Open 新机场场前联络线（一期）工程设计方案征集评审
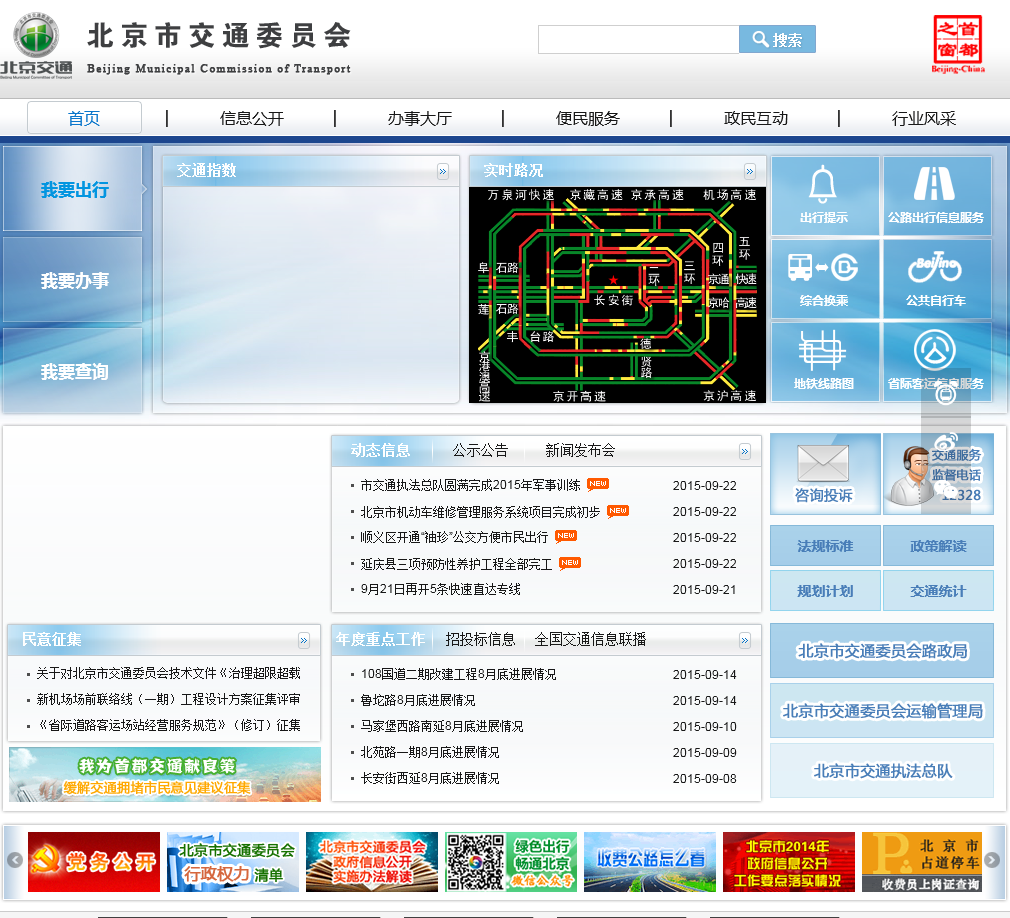The width and height of the screenshot is (1010, 918). (168, 700)
